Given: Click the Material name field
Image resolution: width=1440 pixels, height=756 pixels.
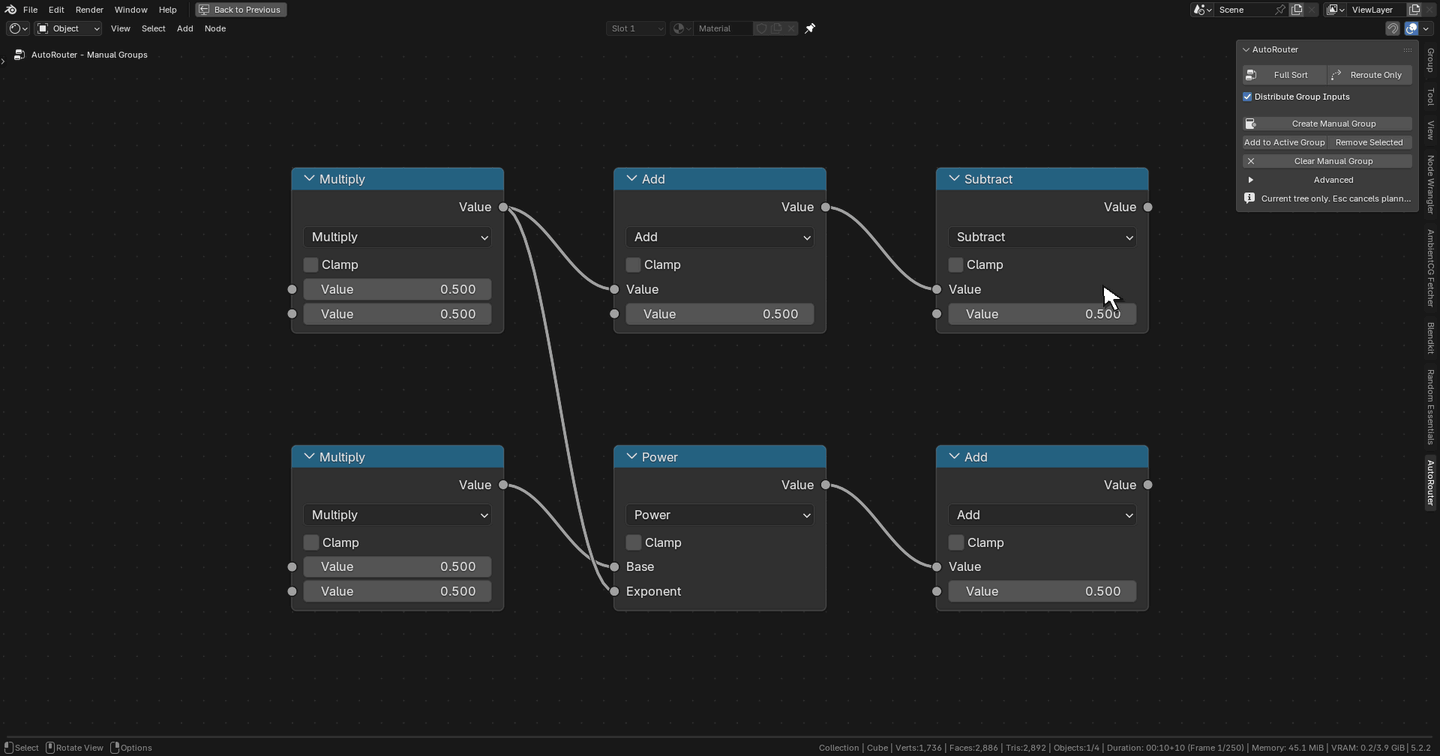Looking at the screenshot, I should (722, 28).
